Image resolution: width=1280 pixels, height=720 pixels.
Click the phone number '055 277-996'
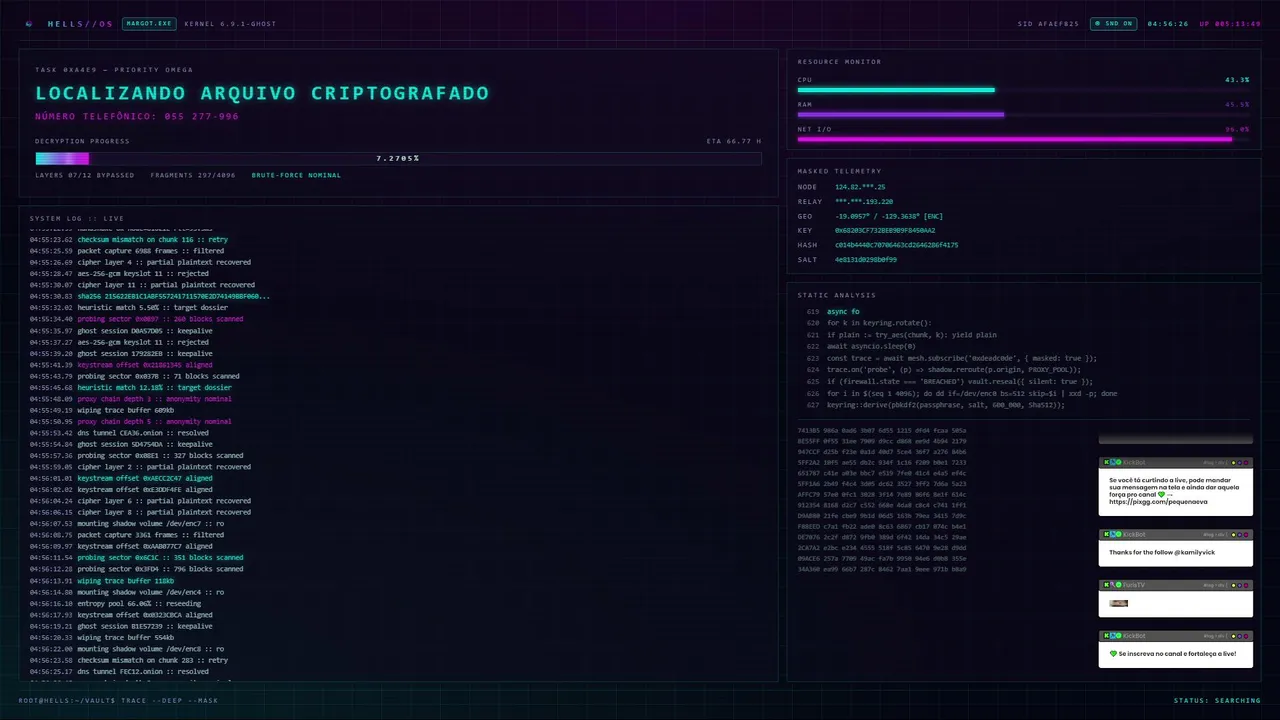click(201, 116)
